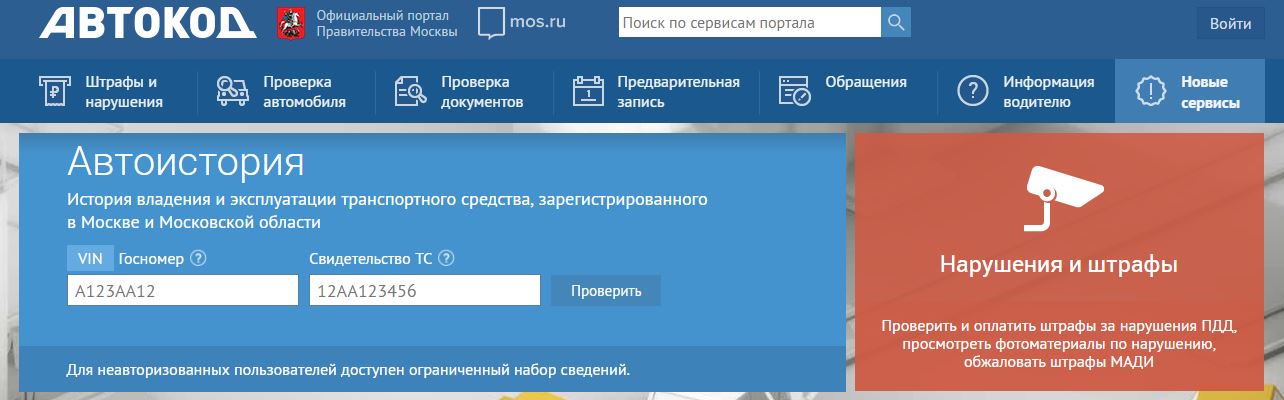Click the Автоистория heading
1284x400 pixels.
click(186, 161)
